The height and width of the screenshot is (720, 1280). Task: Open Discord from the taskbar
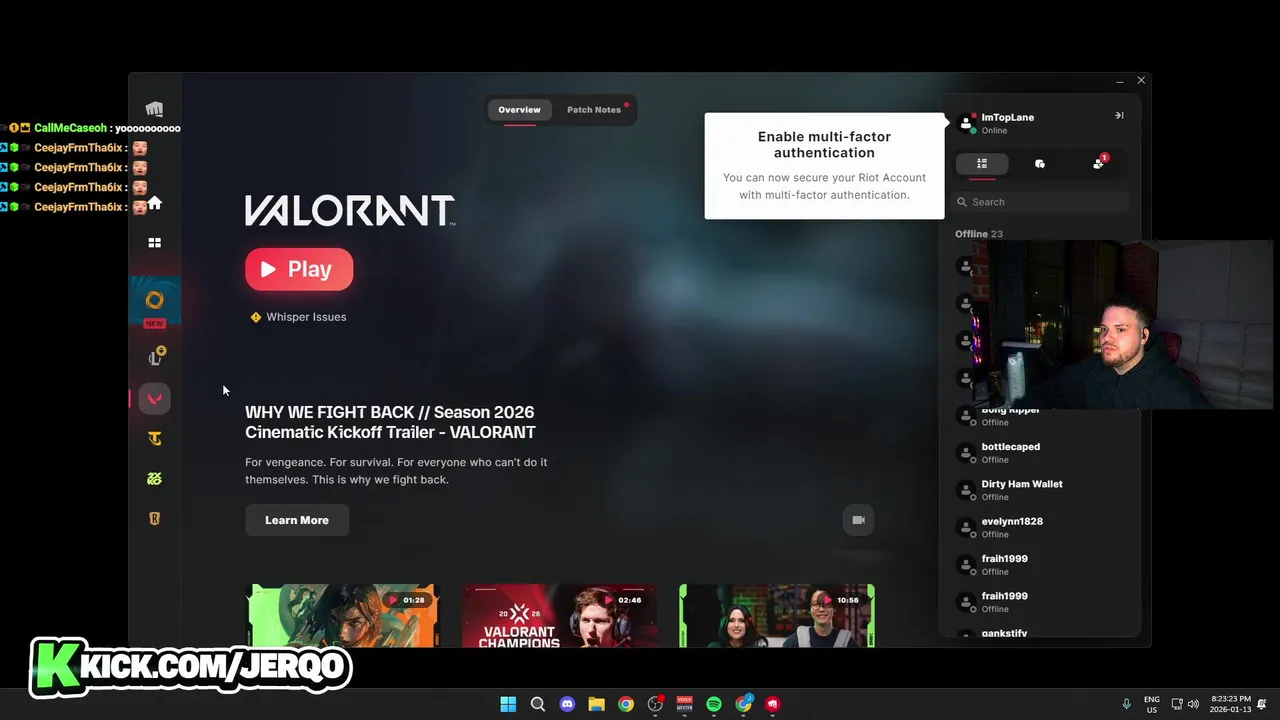567,704
